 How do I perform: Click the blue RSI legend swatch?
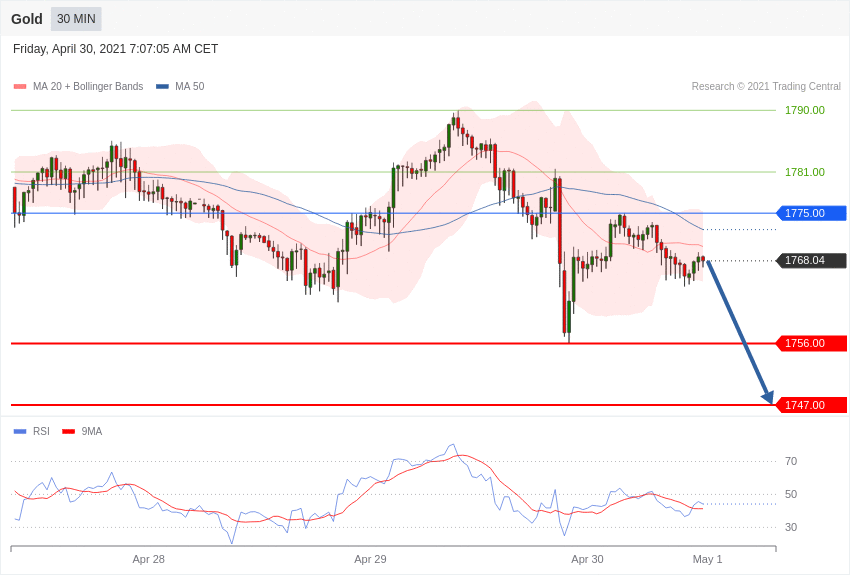tap(20, 432)
